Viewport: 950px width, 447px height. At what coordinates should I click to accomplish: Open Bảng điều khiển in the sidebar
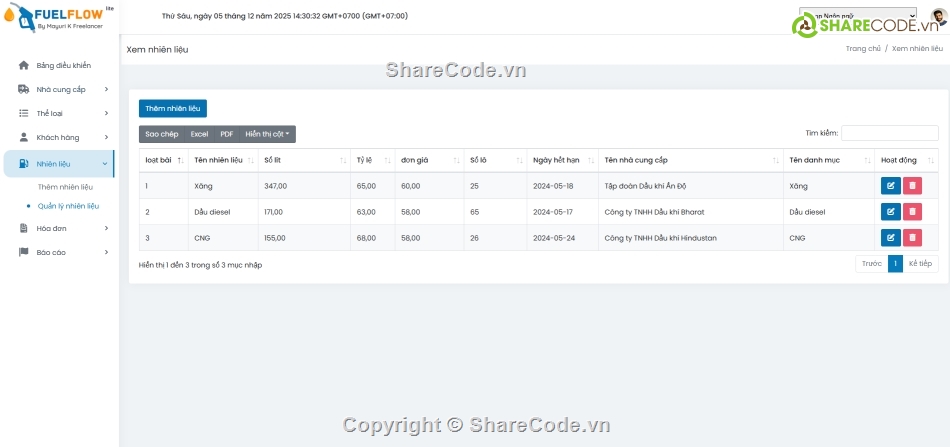pyautogui.click(x=63, y=65)
